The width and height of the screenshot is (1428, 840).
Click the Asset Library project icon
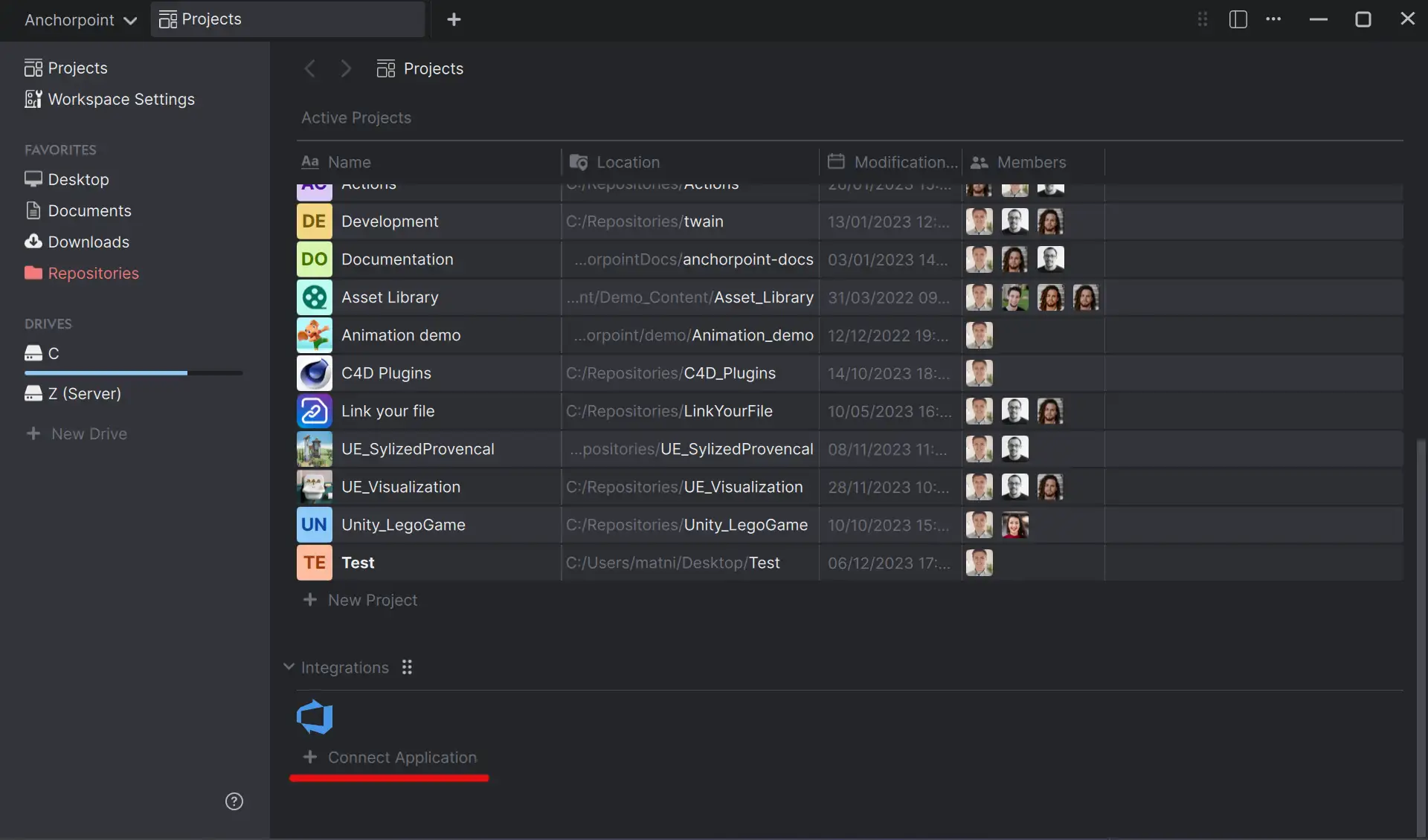click(315, 297)
